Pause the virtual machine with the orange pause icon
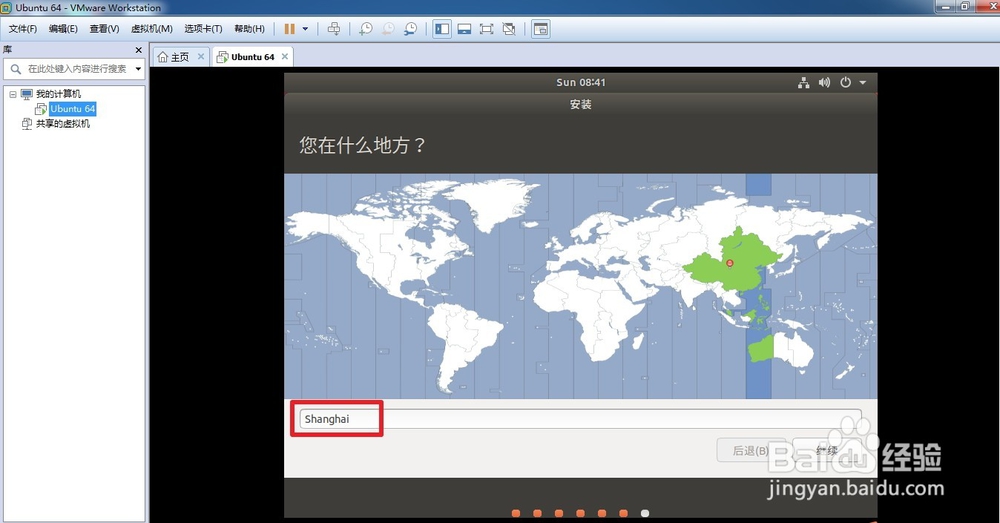The height and width of the screenshot is (523, 1000). tap(290, 29)
